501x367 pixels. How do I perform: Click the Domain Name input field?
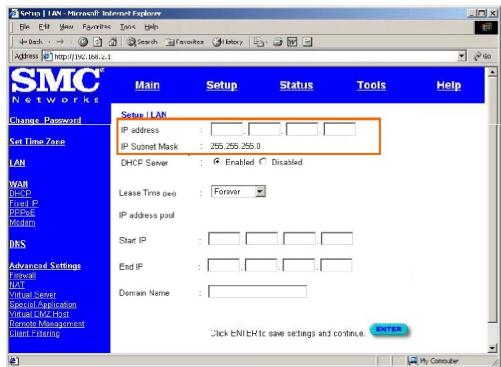(x=257, y=291)
